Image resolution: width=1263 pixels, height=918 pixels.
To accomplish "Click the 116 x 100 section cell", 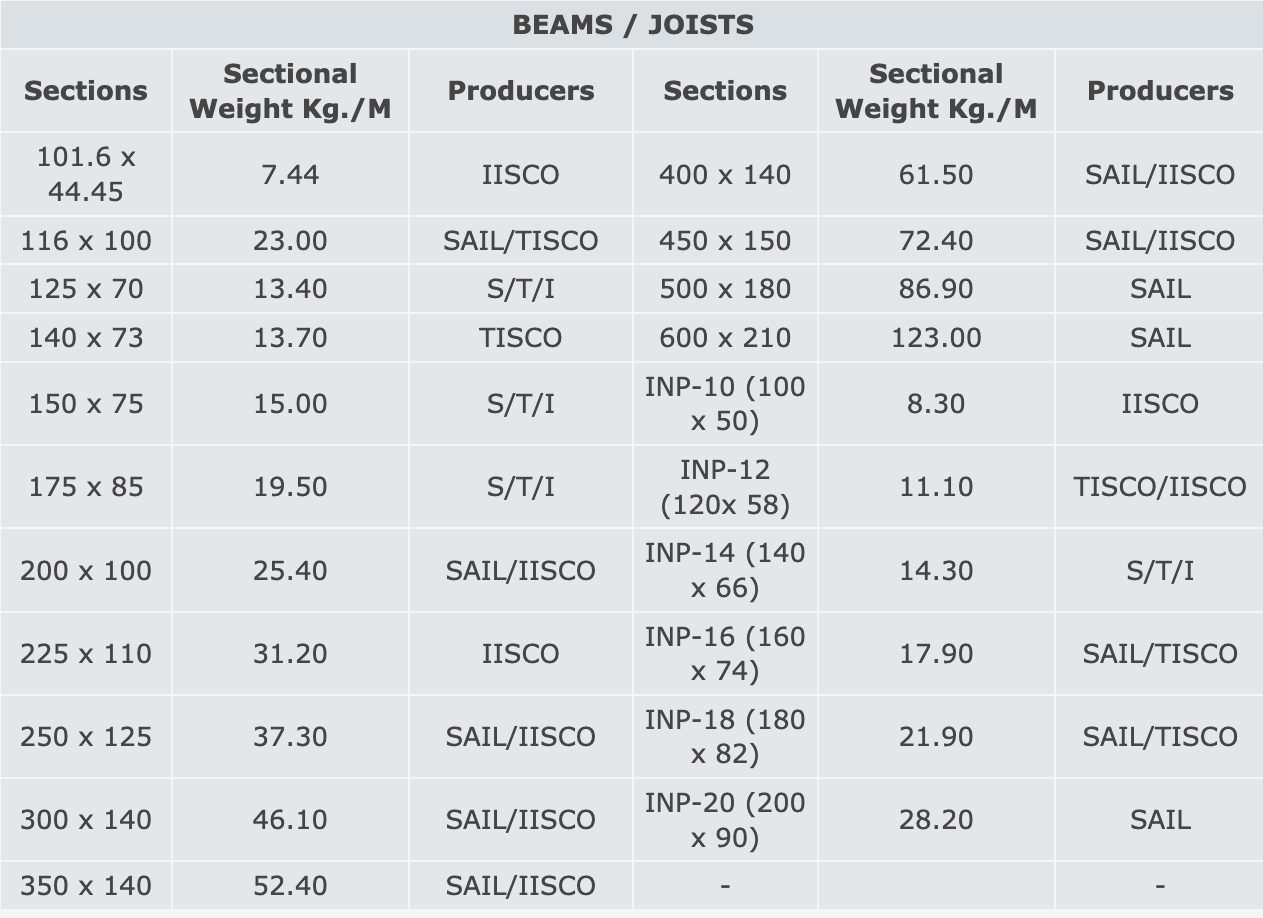I will click(85, 241).
